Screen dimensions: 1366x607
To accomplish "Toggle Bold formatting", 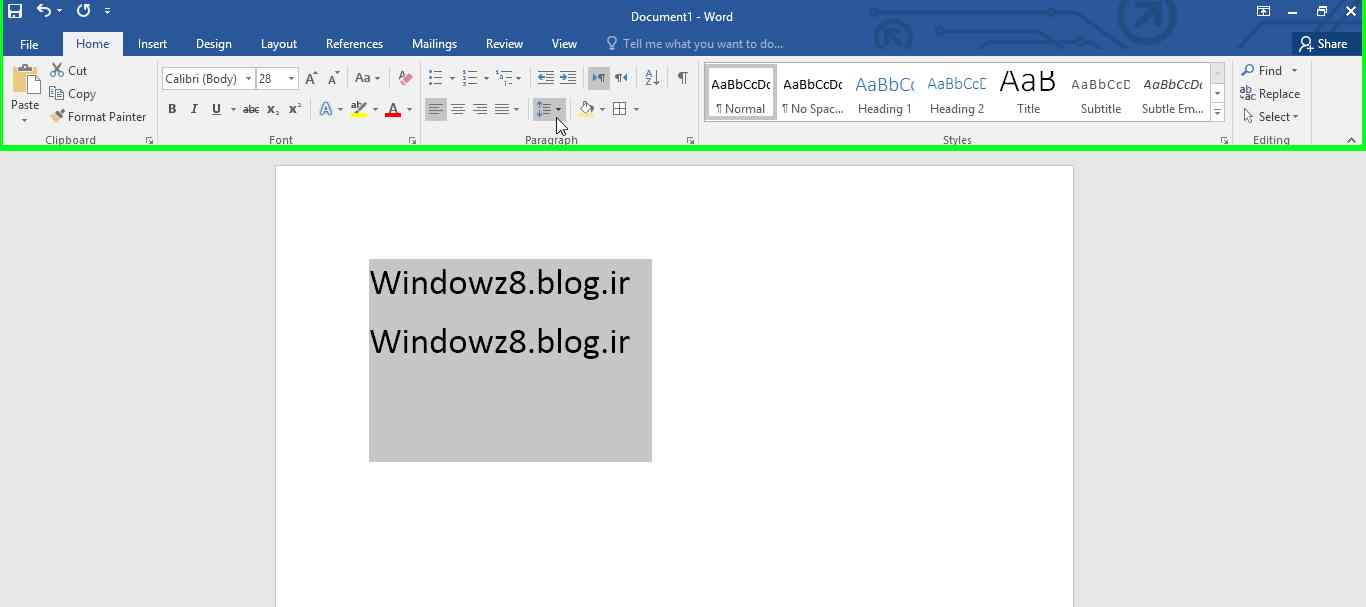I will [x=172, y=109].
